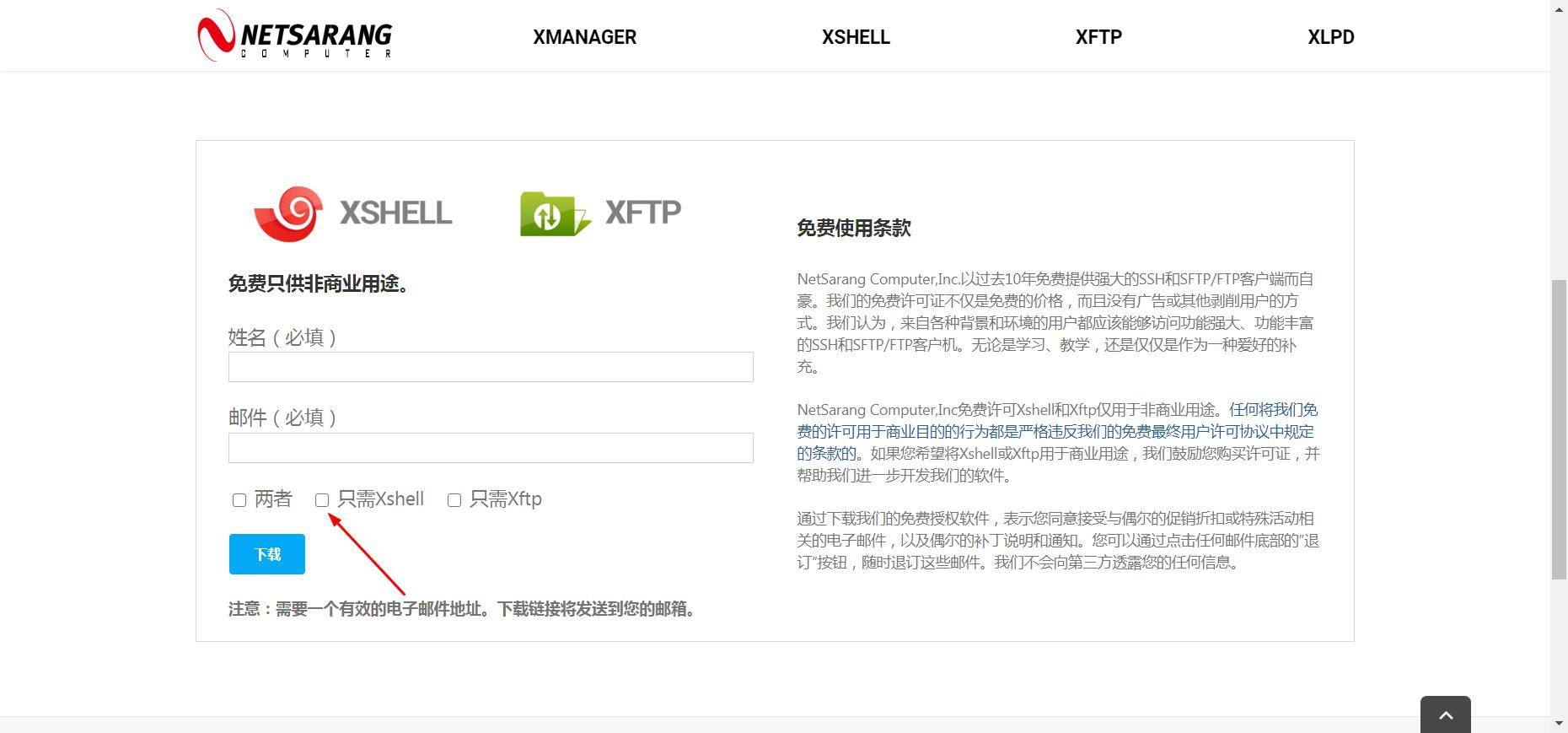Click the 免费只供非商业用途 heading
The image size is (1568, 733).
(320, 283)
